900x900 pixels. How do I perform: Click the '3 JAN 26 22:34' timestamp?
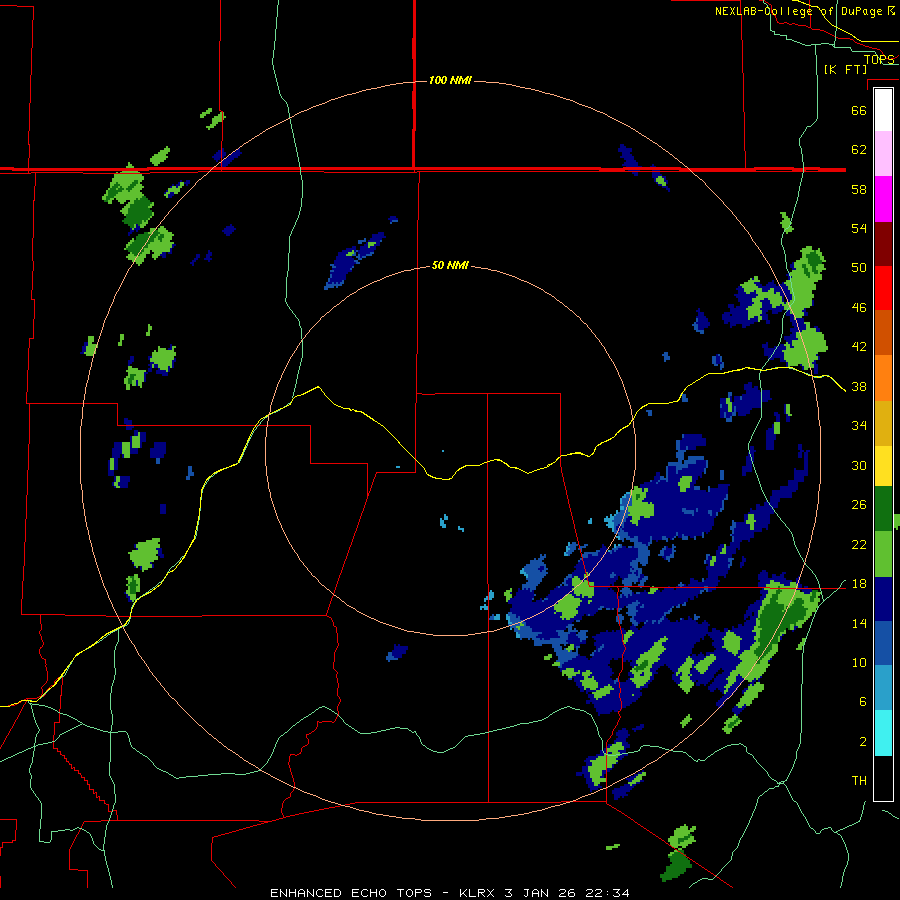[567, 893]
